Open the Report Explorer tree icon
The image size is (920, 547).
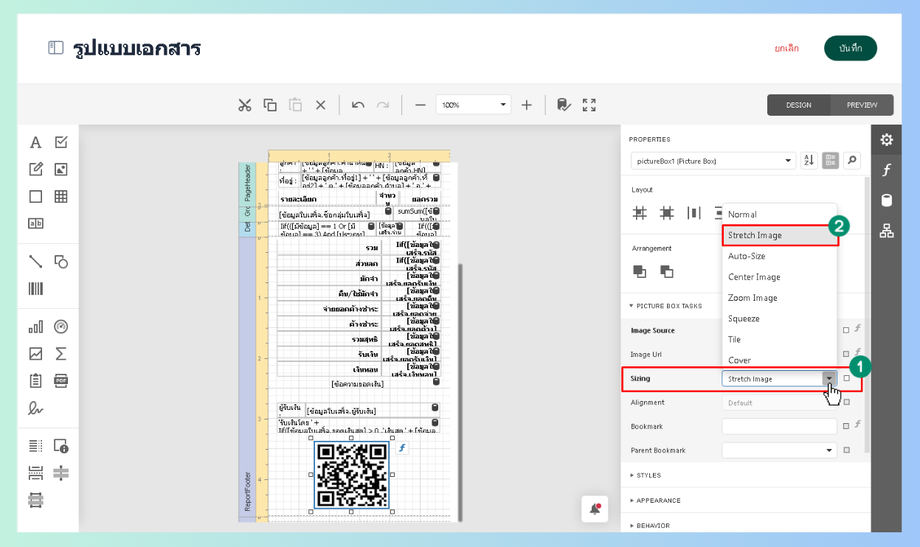[886, 231]
